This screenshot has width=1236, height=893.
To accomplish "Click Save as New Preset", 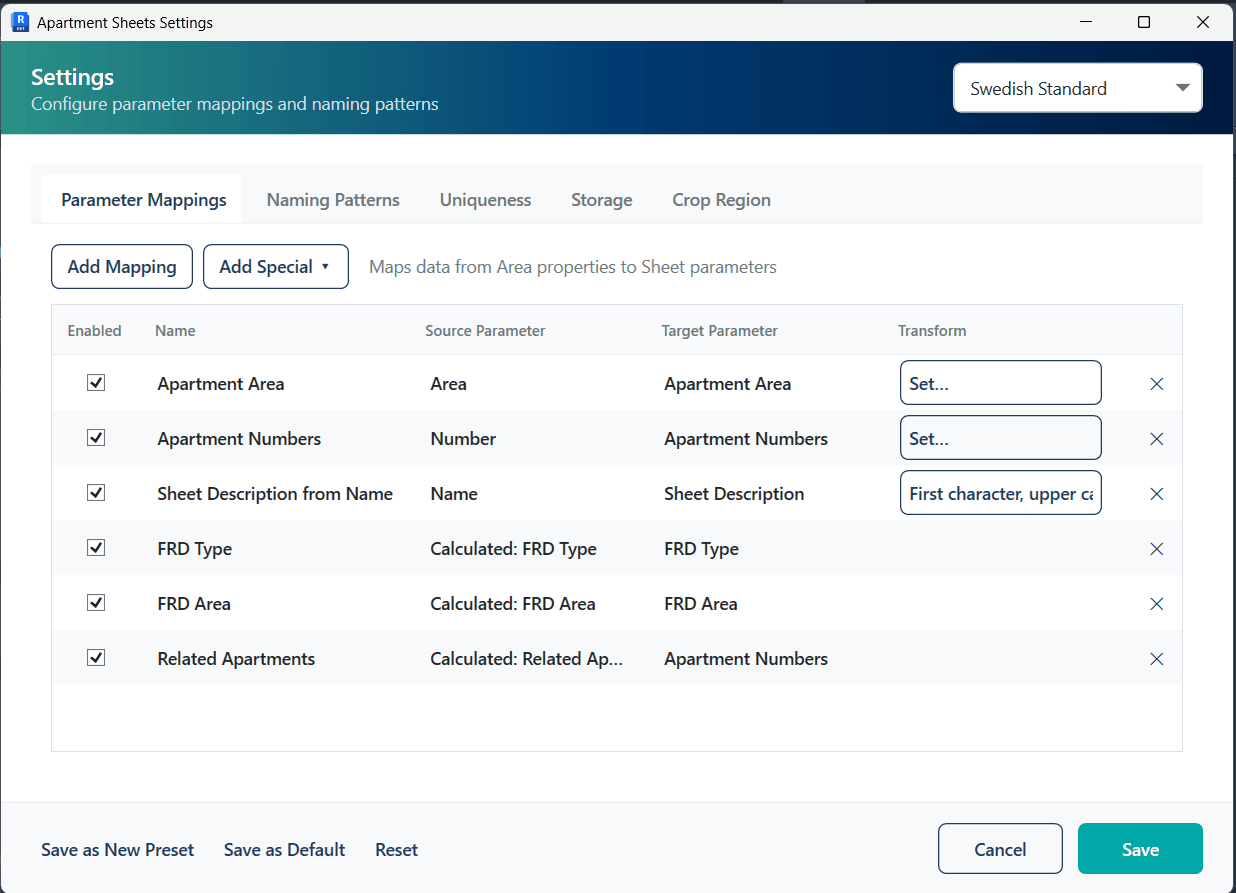I will (118, 850).
